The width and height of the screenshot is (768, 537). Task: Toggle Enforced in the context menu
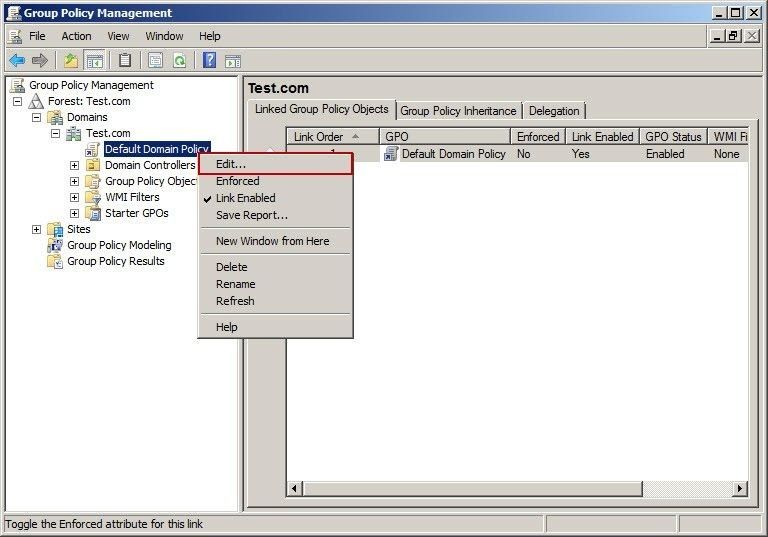point(275,181)
